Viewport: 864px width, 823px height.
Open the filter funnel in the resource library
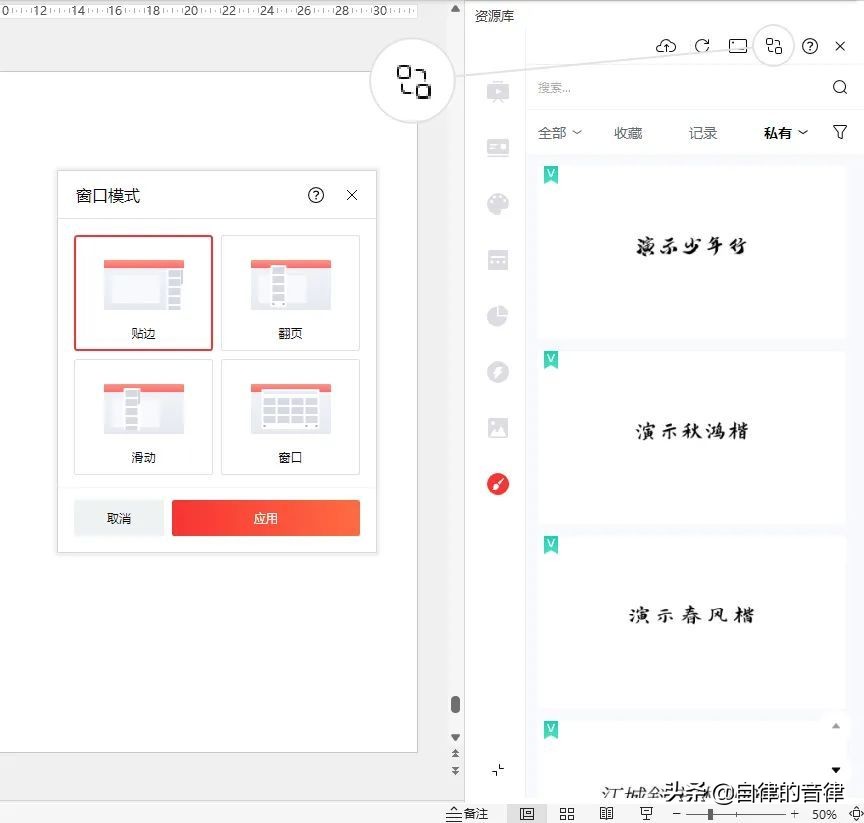coord(840,132)
